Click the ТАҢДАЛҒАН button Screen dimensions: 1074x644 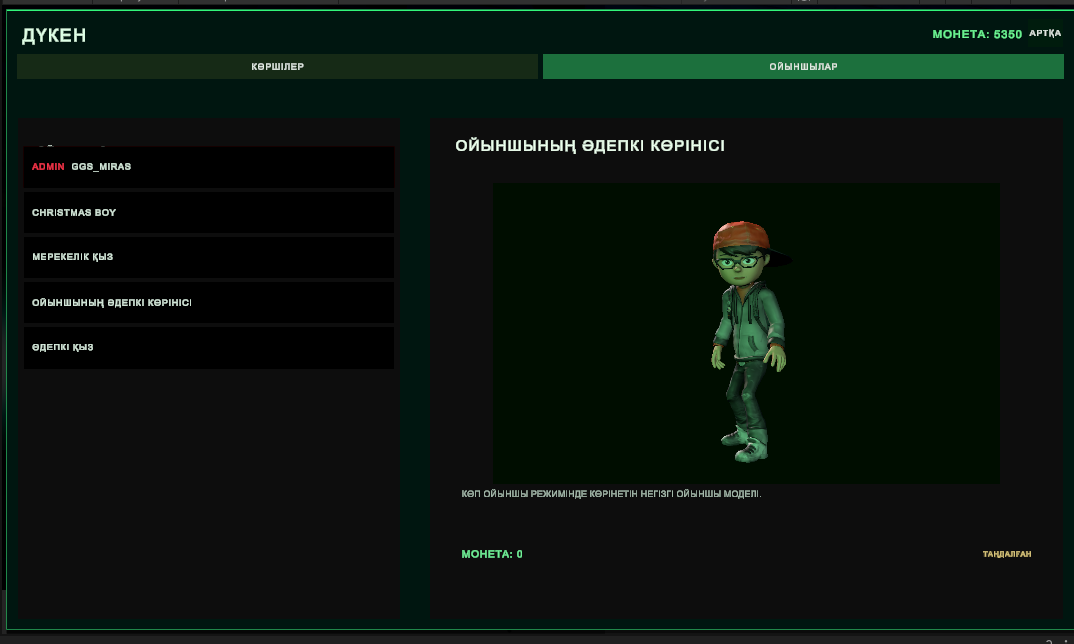point(1006,554)
